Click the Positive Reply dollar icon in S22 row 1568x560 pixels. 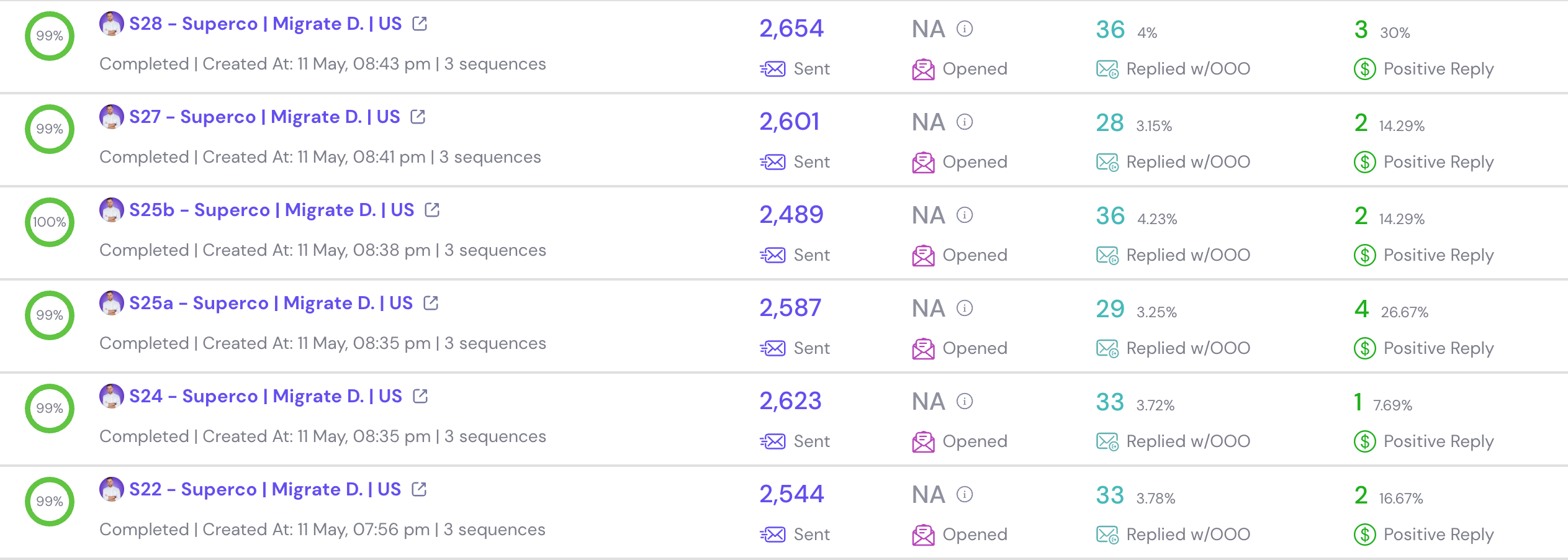1365,535
